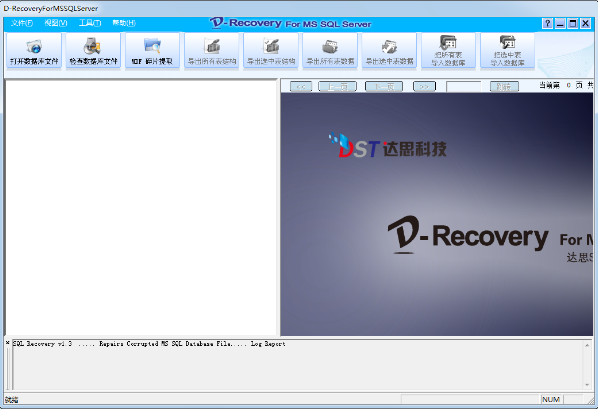Open the 视图(V) menu
The image size is (598, 409).
56,23
